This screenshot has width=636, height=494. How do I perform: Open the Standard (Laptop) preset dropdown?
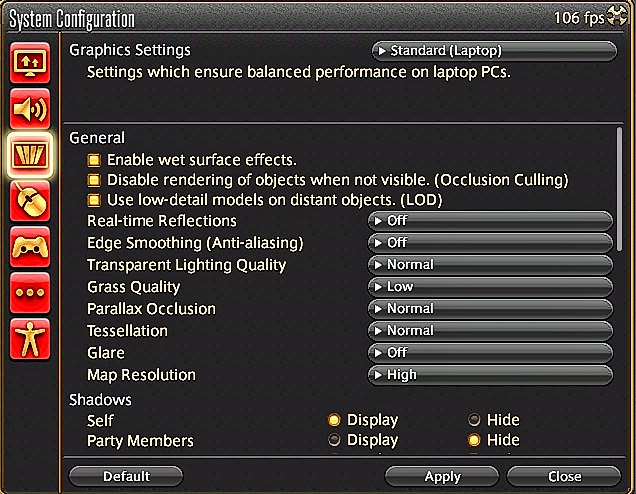click(x=493, y=51)
